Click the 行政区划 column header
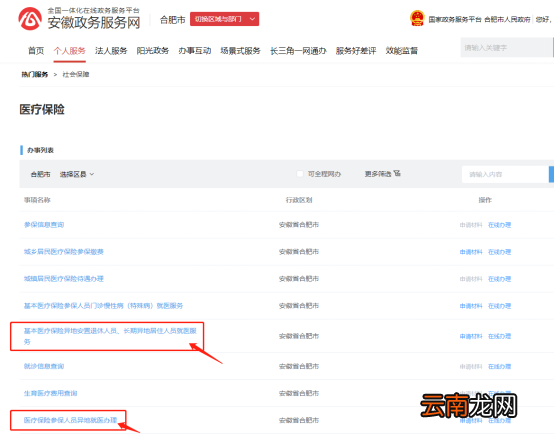 pyautogui.click(x=299, y=200)
